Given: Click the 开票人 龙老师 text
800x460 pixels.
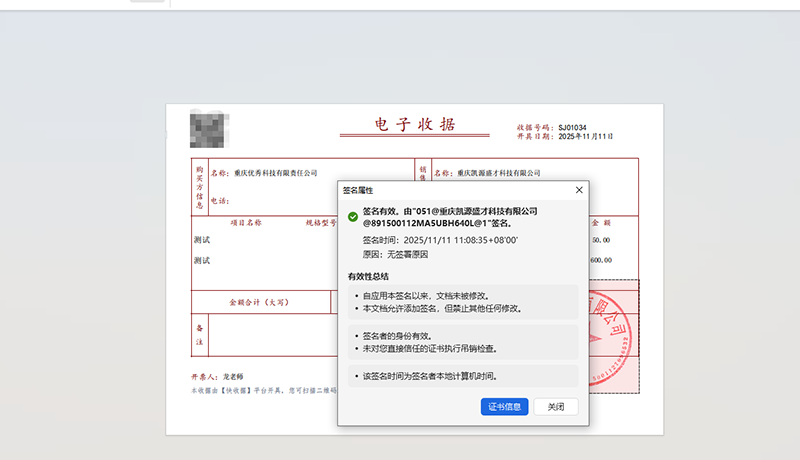Looking at the screenshot, I should coord(211,378).
